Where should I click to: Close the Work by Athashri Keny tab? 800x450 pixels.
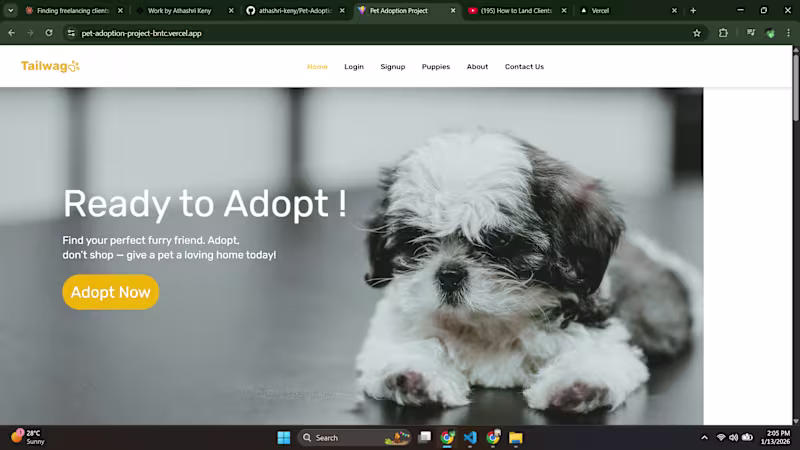pyautogui.click(x=231, y=10)
